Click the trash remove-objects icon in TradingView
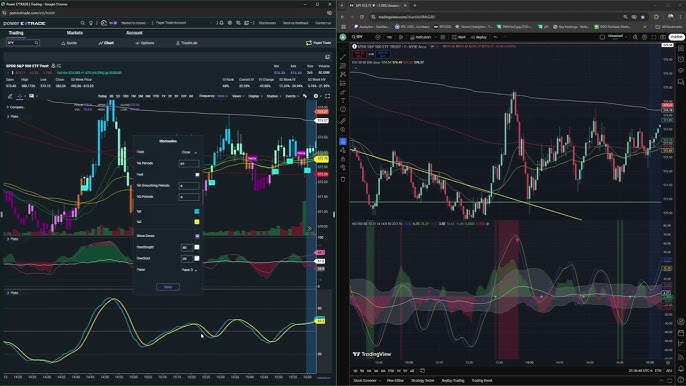Image resolution: width=686 pixels, height=386 pixels. tap(343, 179)
